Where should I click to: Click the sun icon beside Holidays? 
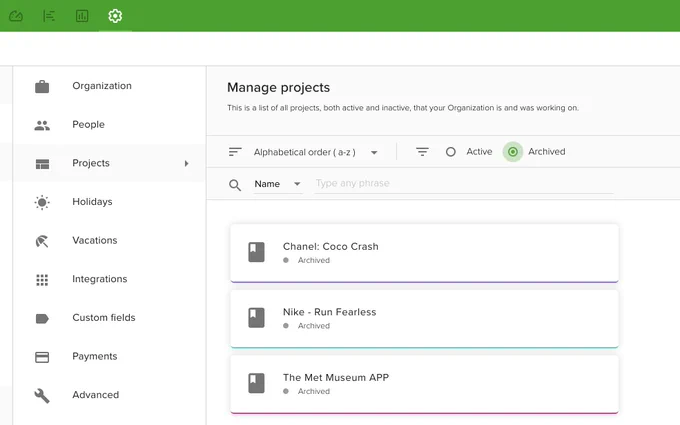42,202
